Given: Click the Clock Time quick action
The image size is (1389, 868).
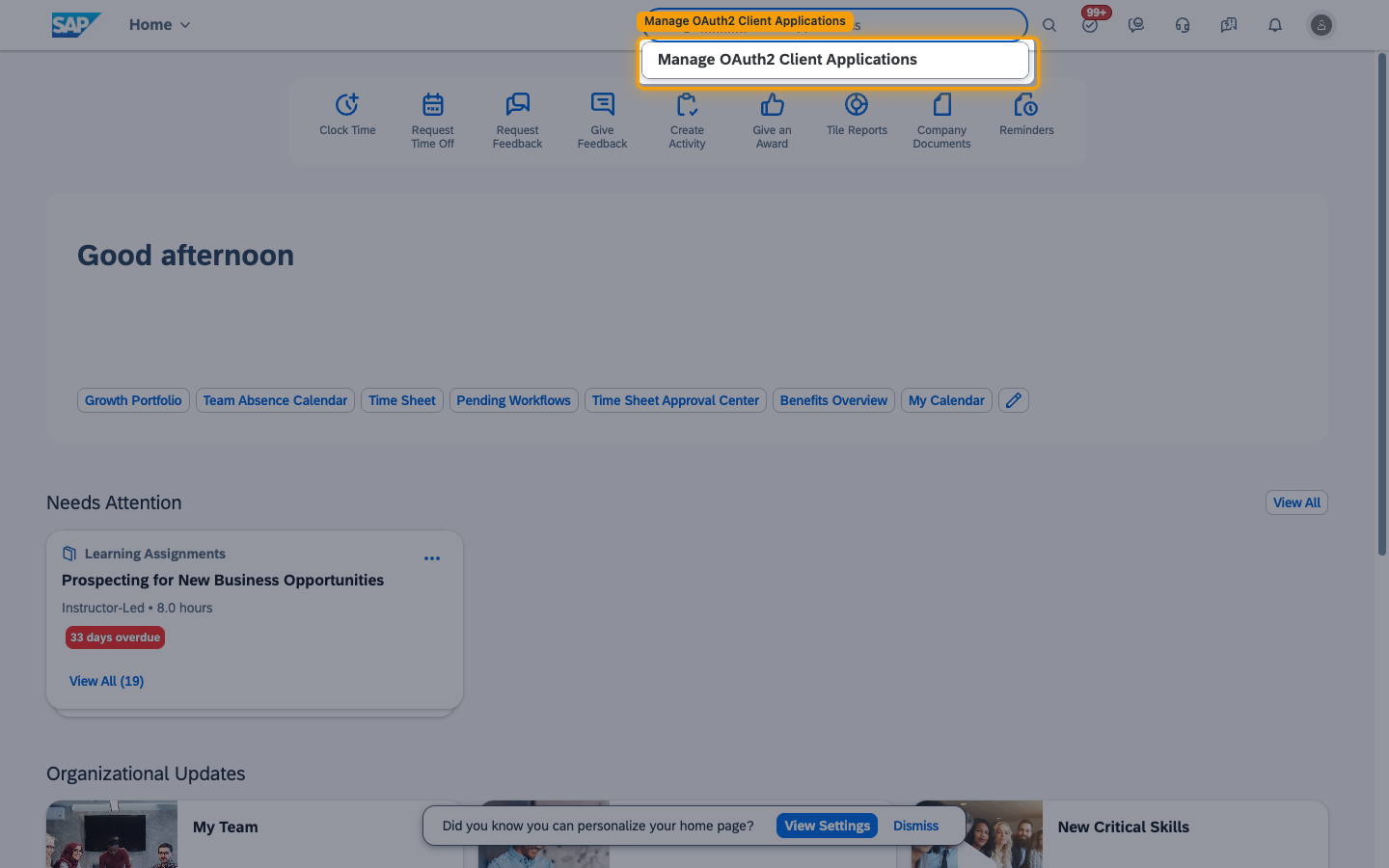Looking at the screenshot, I should (348, 116).
